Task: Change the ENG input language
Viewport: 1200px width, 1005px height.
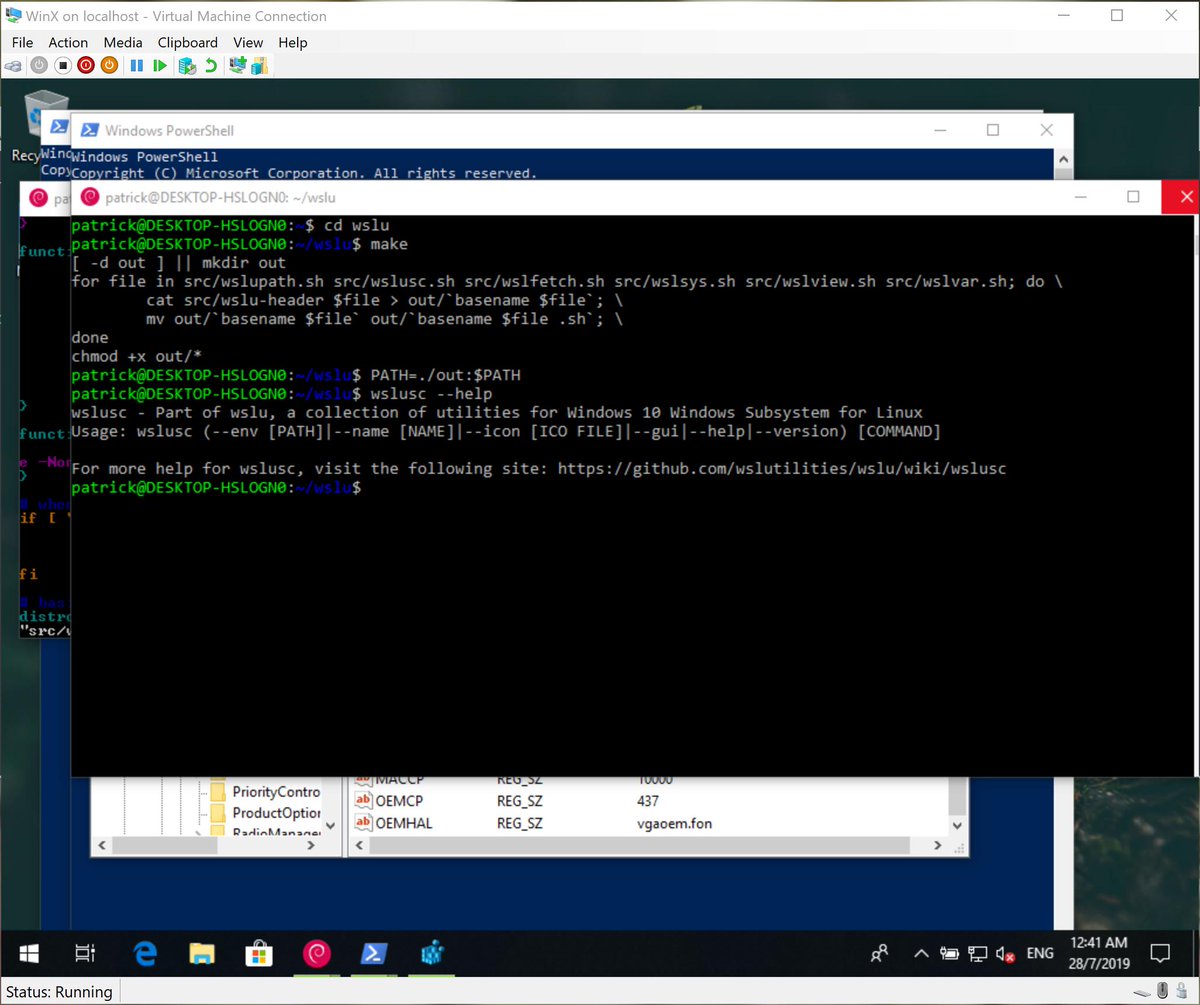Action: [x=1040, y=953]
